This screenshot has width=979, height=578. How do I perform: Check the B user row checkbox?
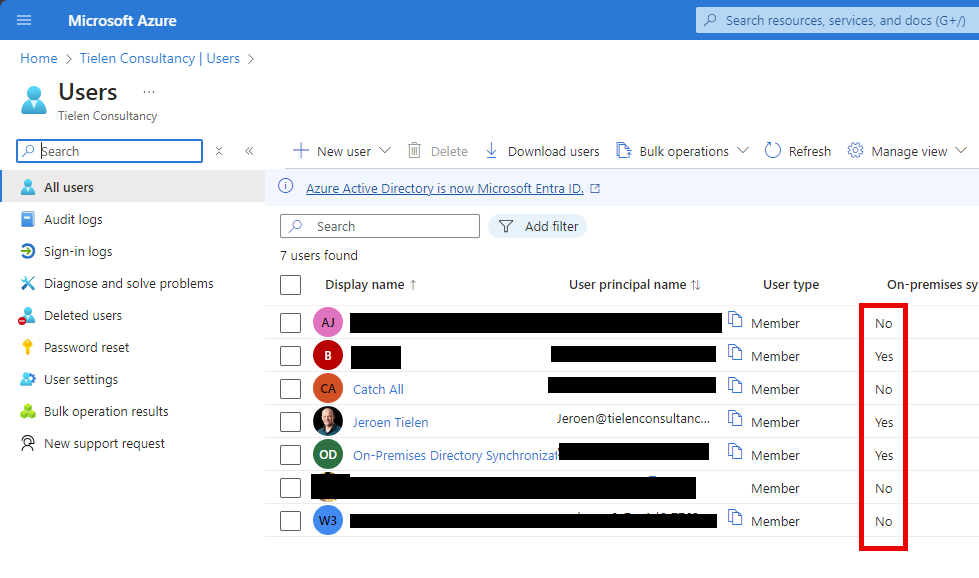(290, 356)
